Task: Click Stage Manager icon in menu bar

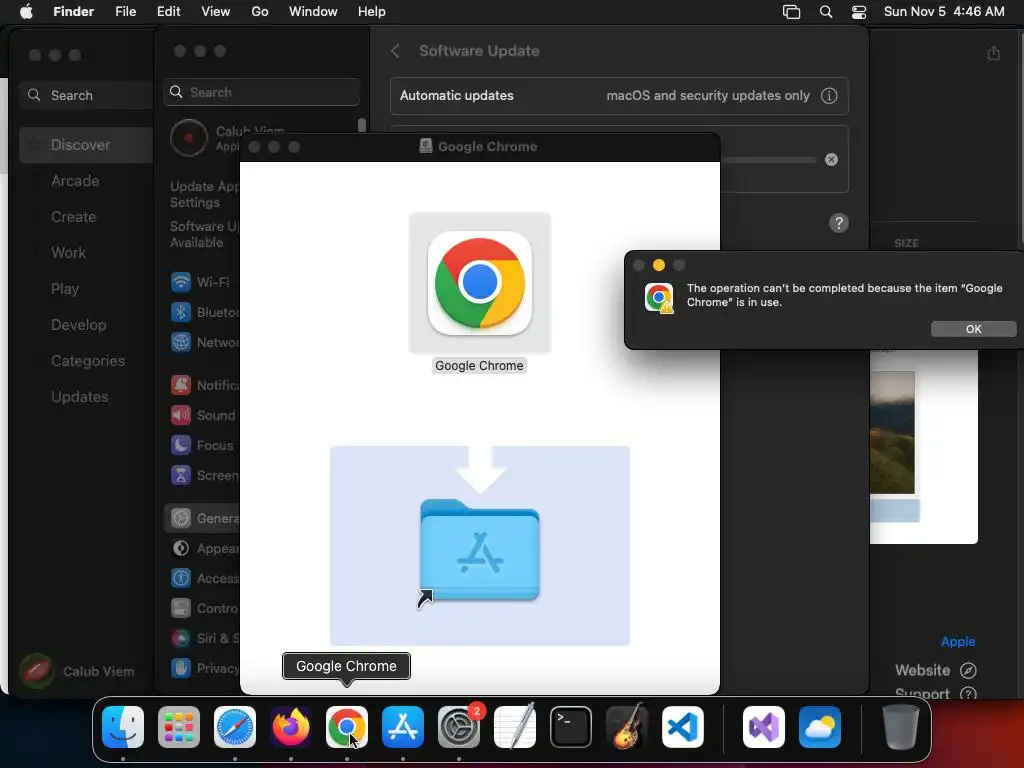Action: click(792, 12)
